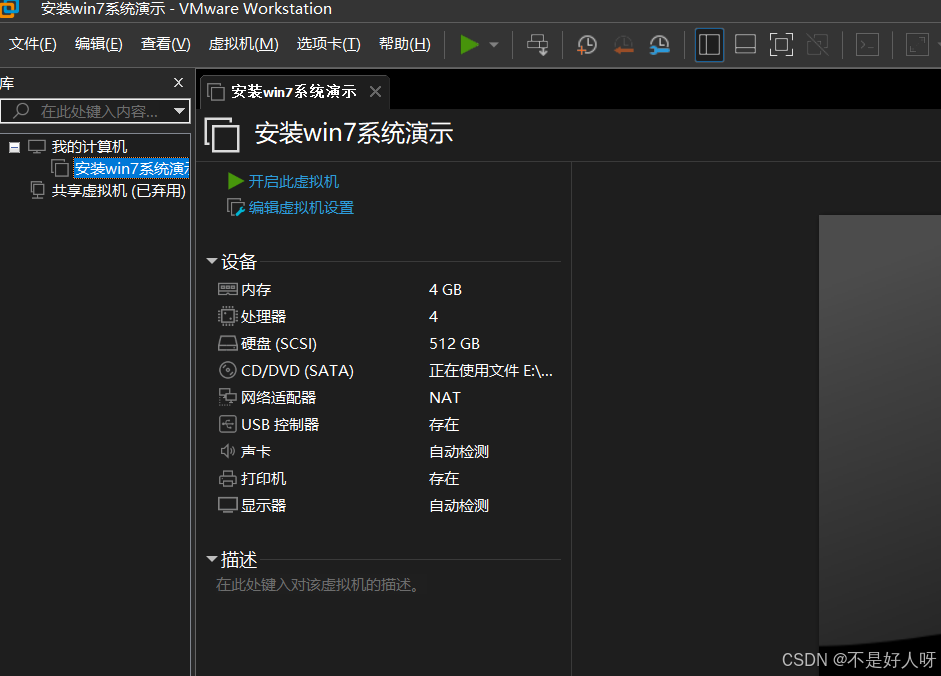Click the USB 控制器 device label

click(x=280, y=424)
